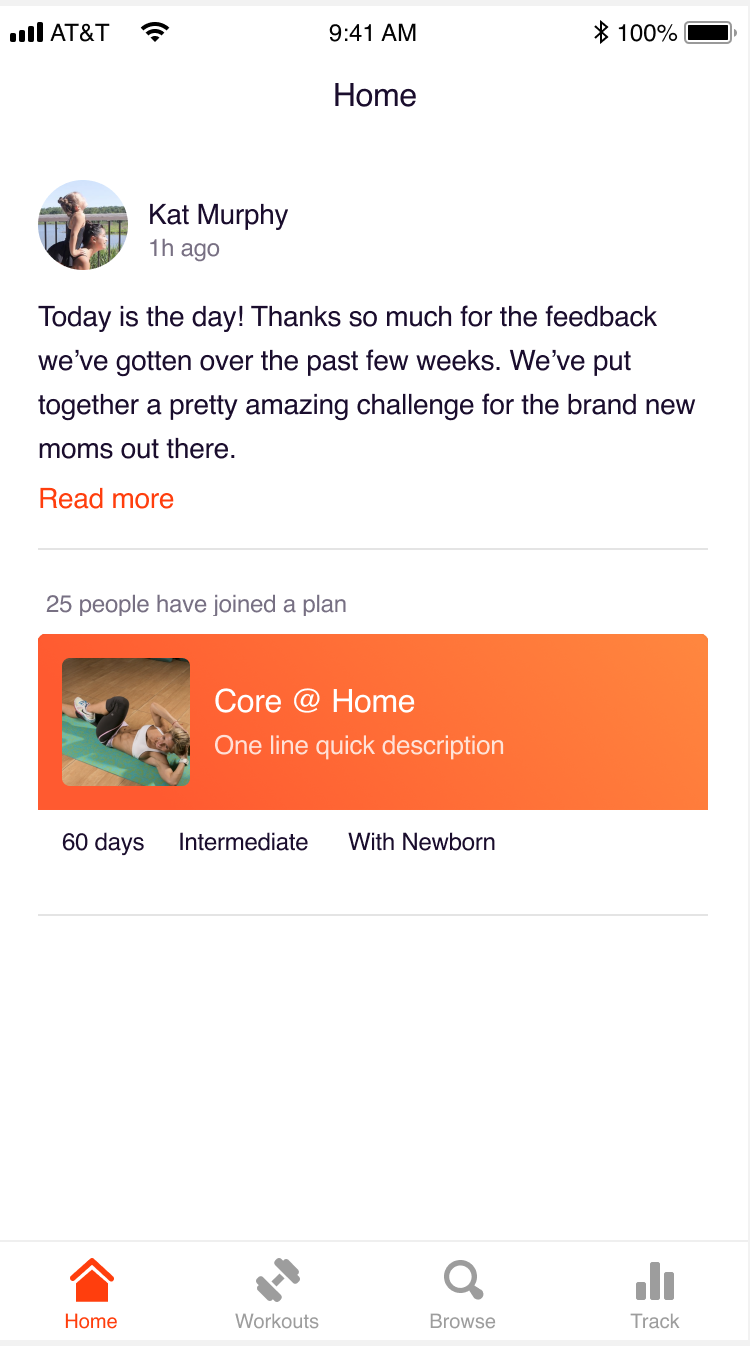Tap the Wi-Fi icon in the status bar
Image resolution: width=750 pixels, height=1346 pixels.
click(155, 31)
